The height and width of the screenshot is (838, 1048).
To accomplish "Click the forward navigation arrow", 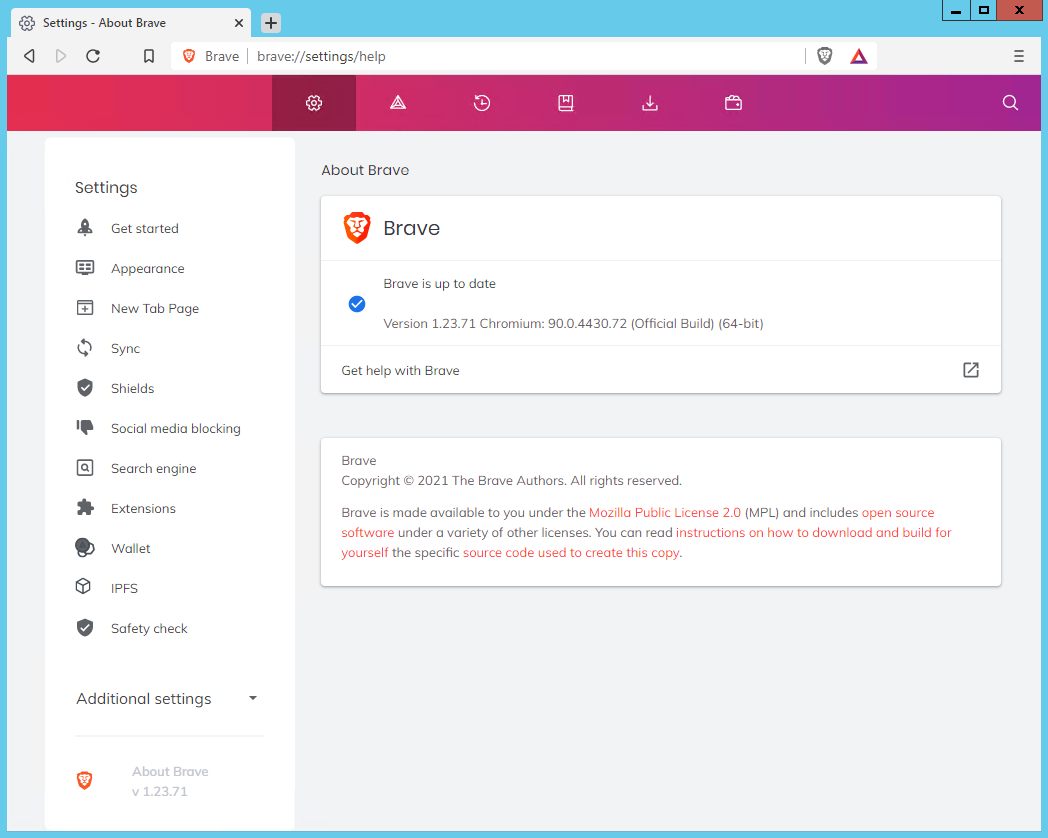I will 61,56.
